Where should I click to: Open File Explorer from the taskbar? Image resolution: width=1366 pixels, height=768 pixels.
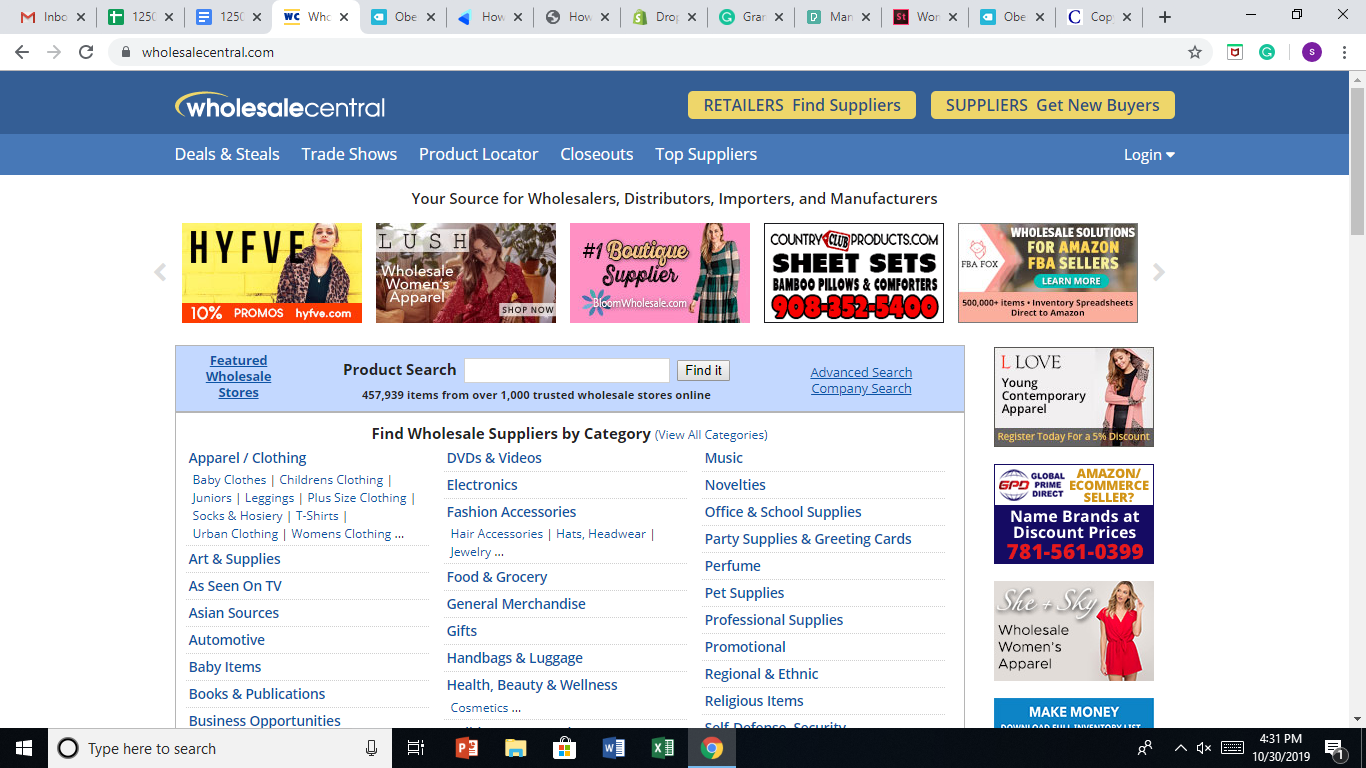coord(515,748)
